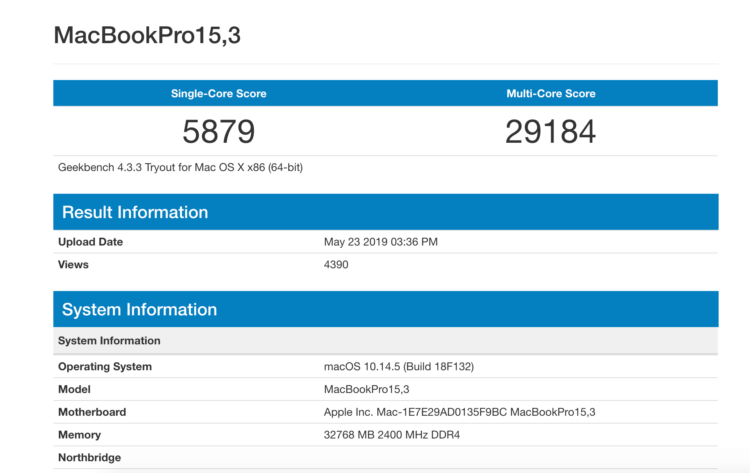The height and width of the screenshot is (473, 750).
Task: Select the gray System Information subheader row
Action: pyautogui.click(x=386, y=341)
